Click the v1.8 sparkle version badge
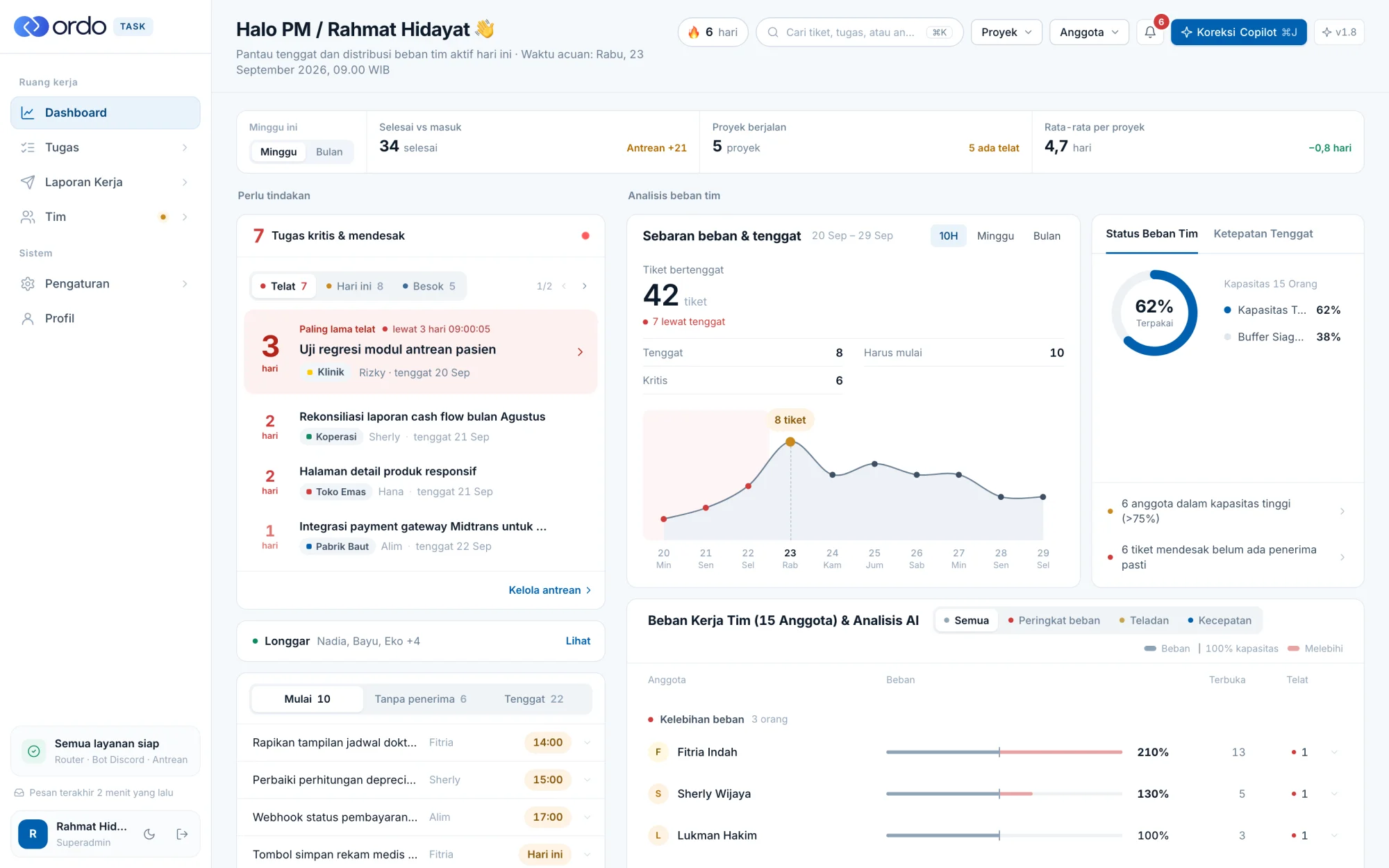1389x868 pixels. tap(1339, 32)
